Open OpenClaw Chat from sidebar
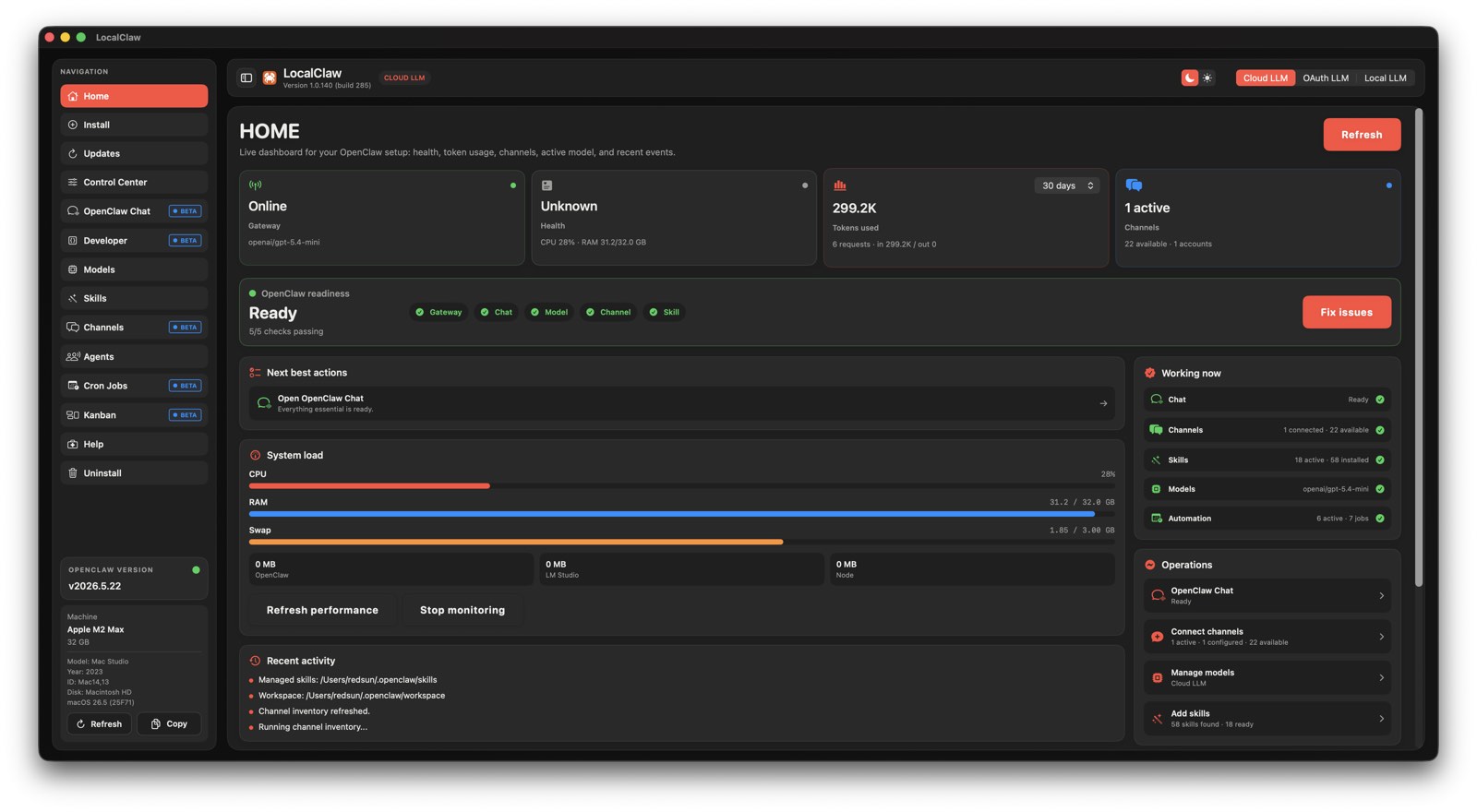This screenshot has height=812, width=1477. coord(134,211)
